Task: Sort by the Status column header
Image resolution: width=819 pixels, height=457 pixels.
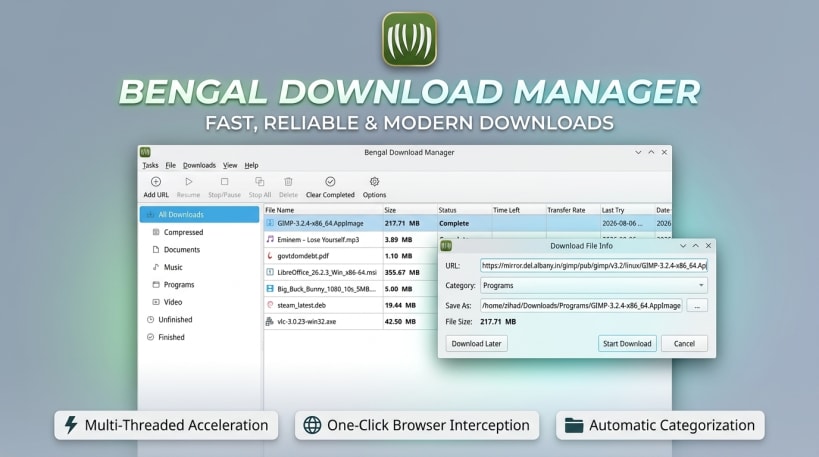Action: pos(464,210)
